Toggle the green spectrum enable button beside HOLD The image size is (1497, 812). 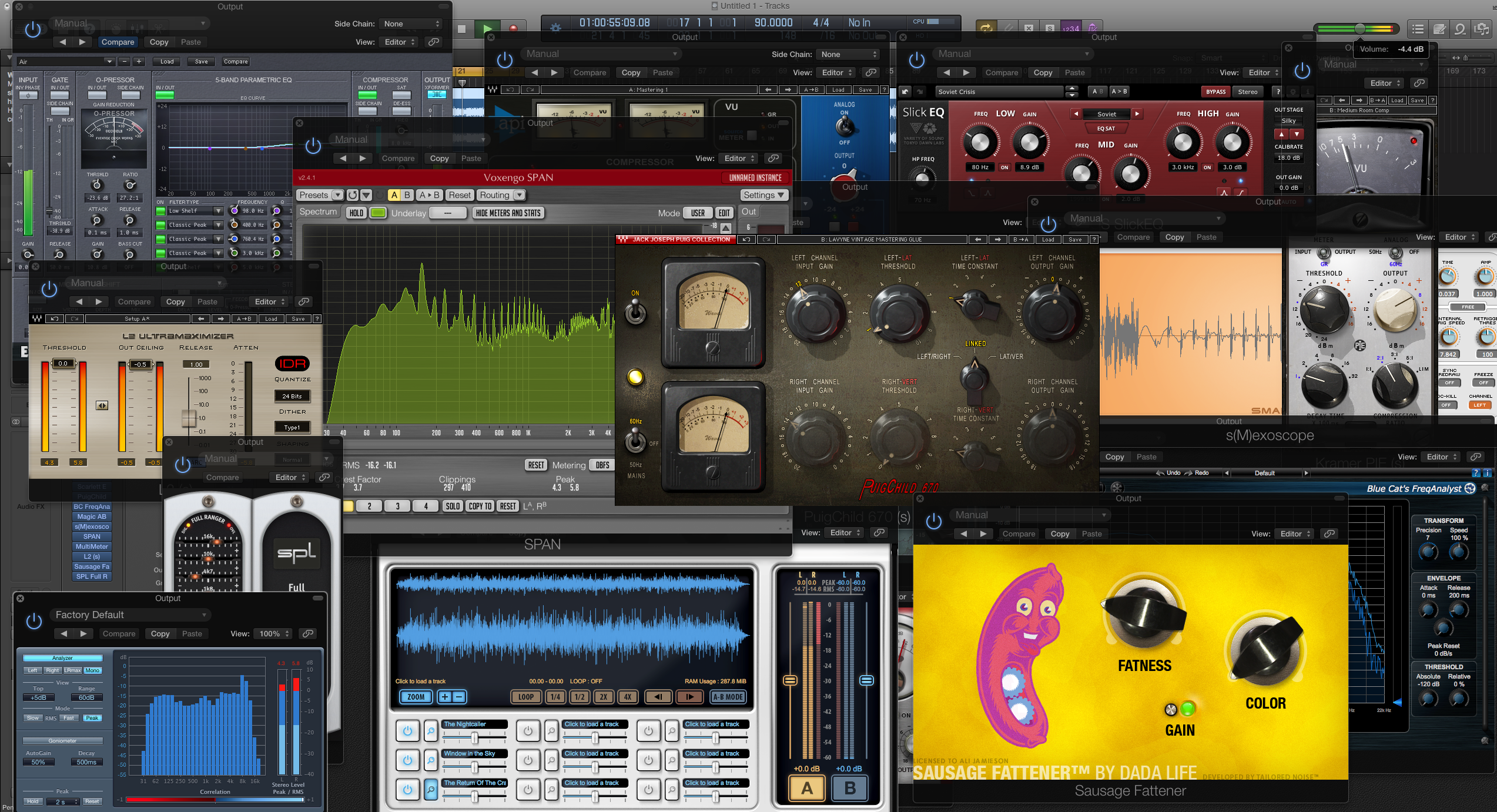(378, 213)
